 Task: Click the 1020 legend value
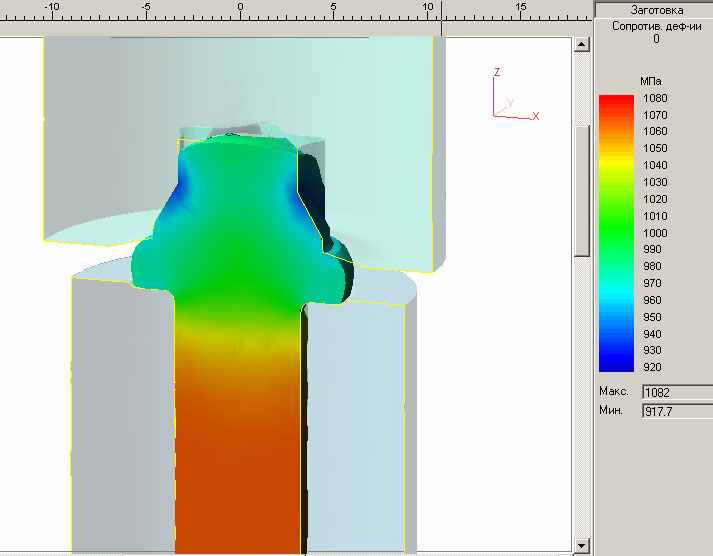(655, 199)
